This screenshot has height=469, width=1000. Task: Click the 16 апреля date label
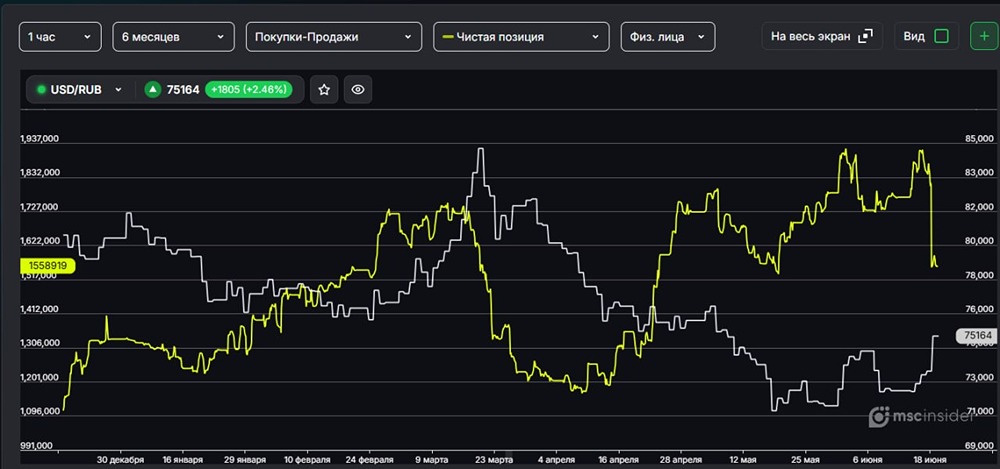(619, 459)
